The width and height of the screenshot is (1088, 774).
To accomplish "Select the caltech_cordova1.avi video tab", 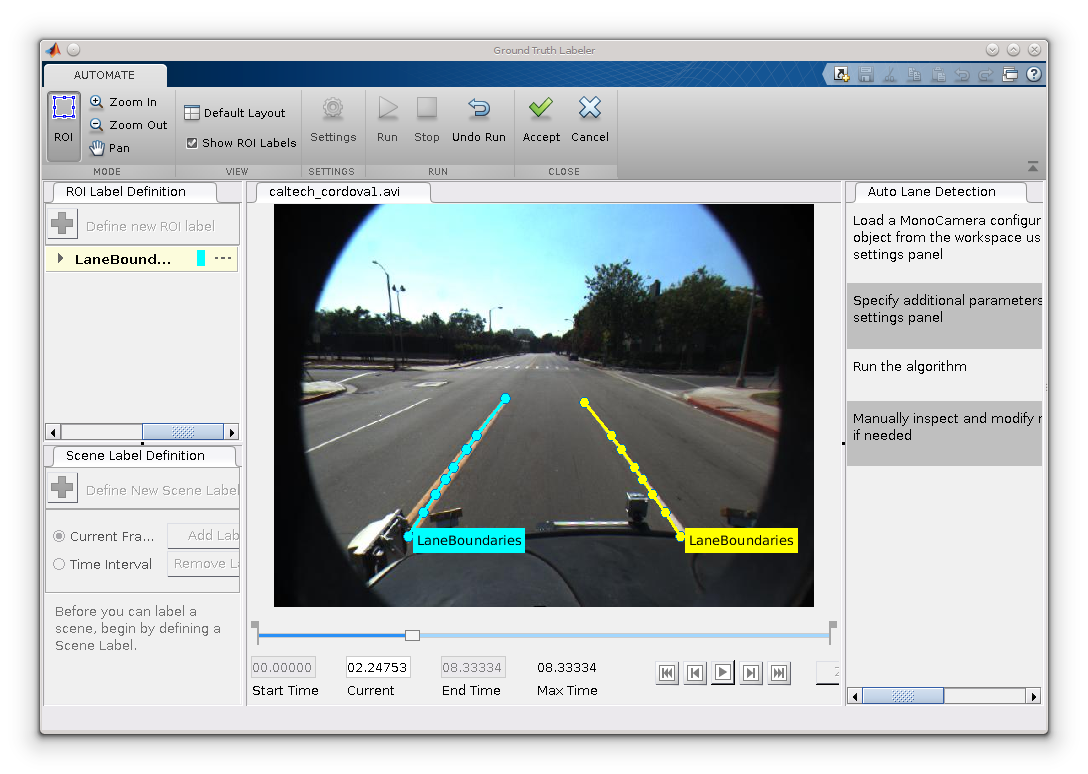I will pyautogui.click(x=334, y=192).
